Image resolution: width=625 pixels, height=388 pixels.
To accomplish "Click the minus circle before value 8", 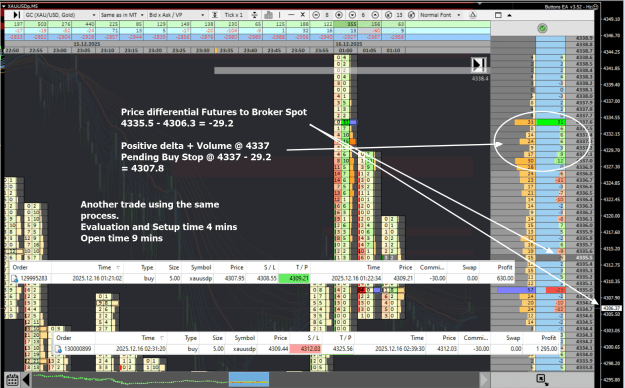I will click(316, 15).
